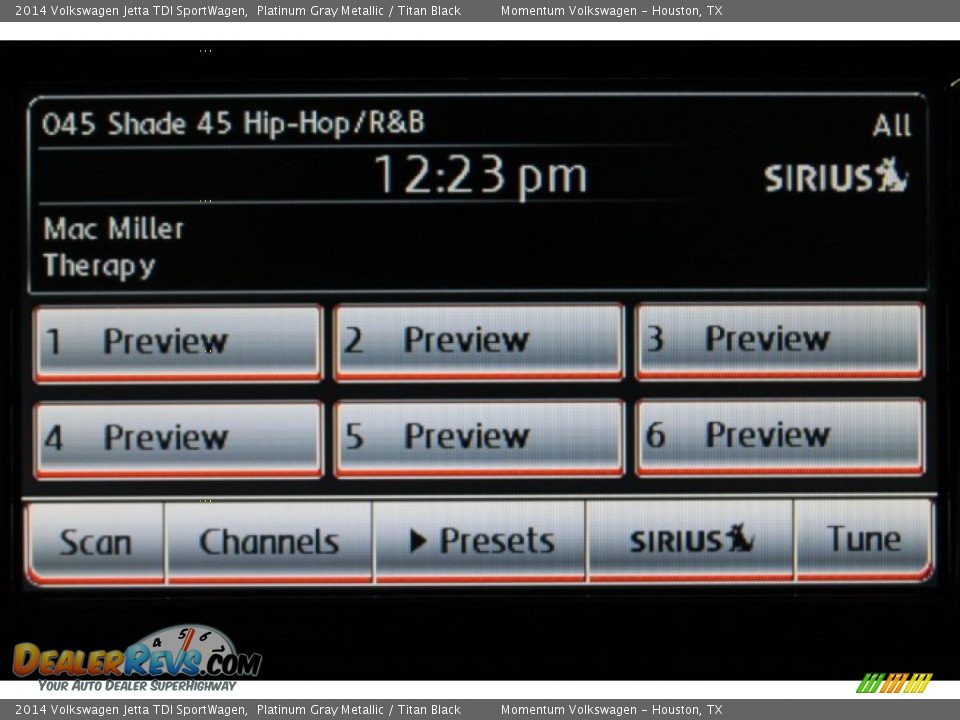Tap the song title Therapy

pos(99,266)
